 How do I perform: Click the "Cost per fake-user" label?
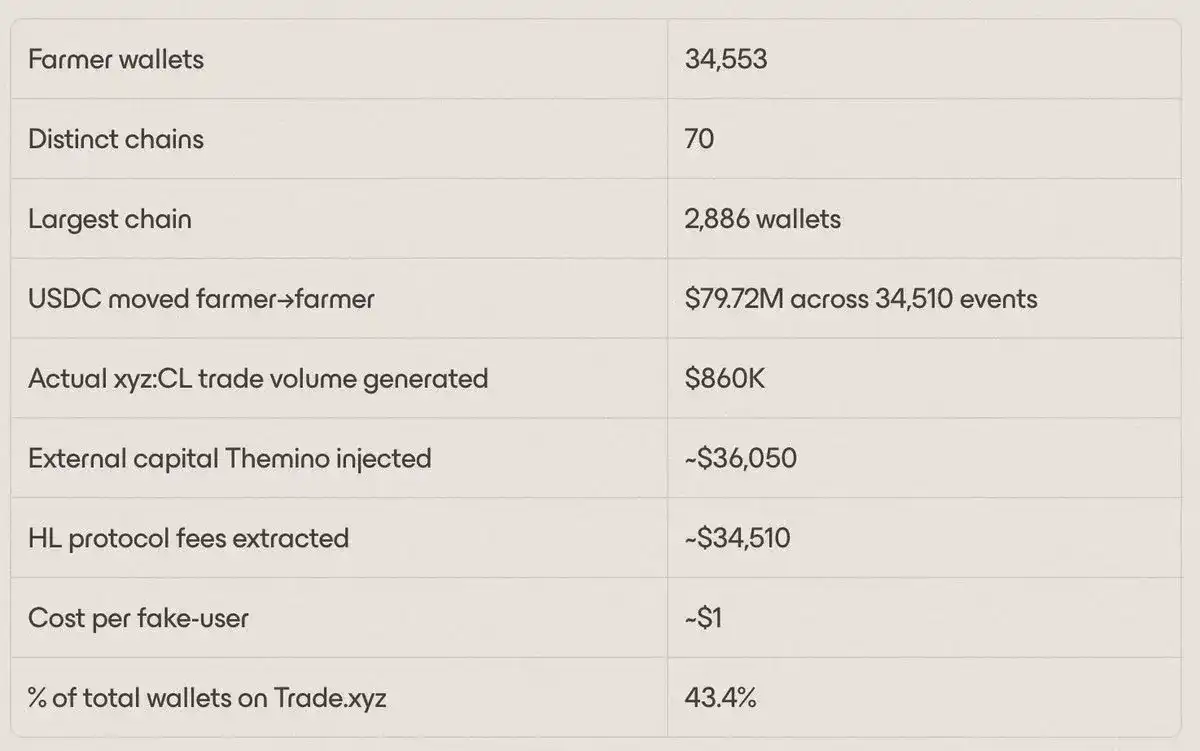[x=138, y=618]
